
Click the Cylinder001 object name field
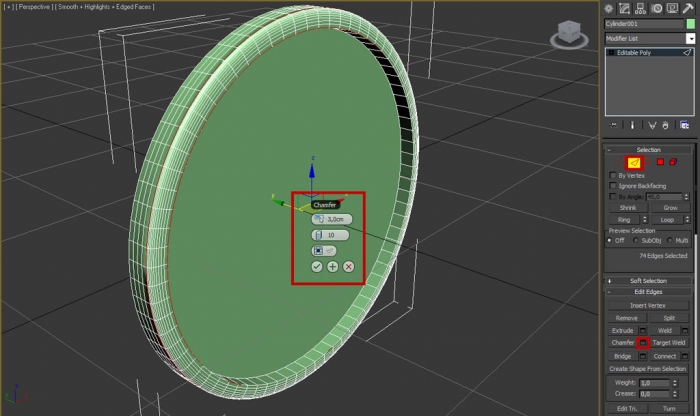point(644,24)
